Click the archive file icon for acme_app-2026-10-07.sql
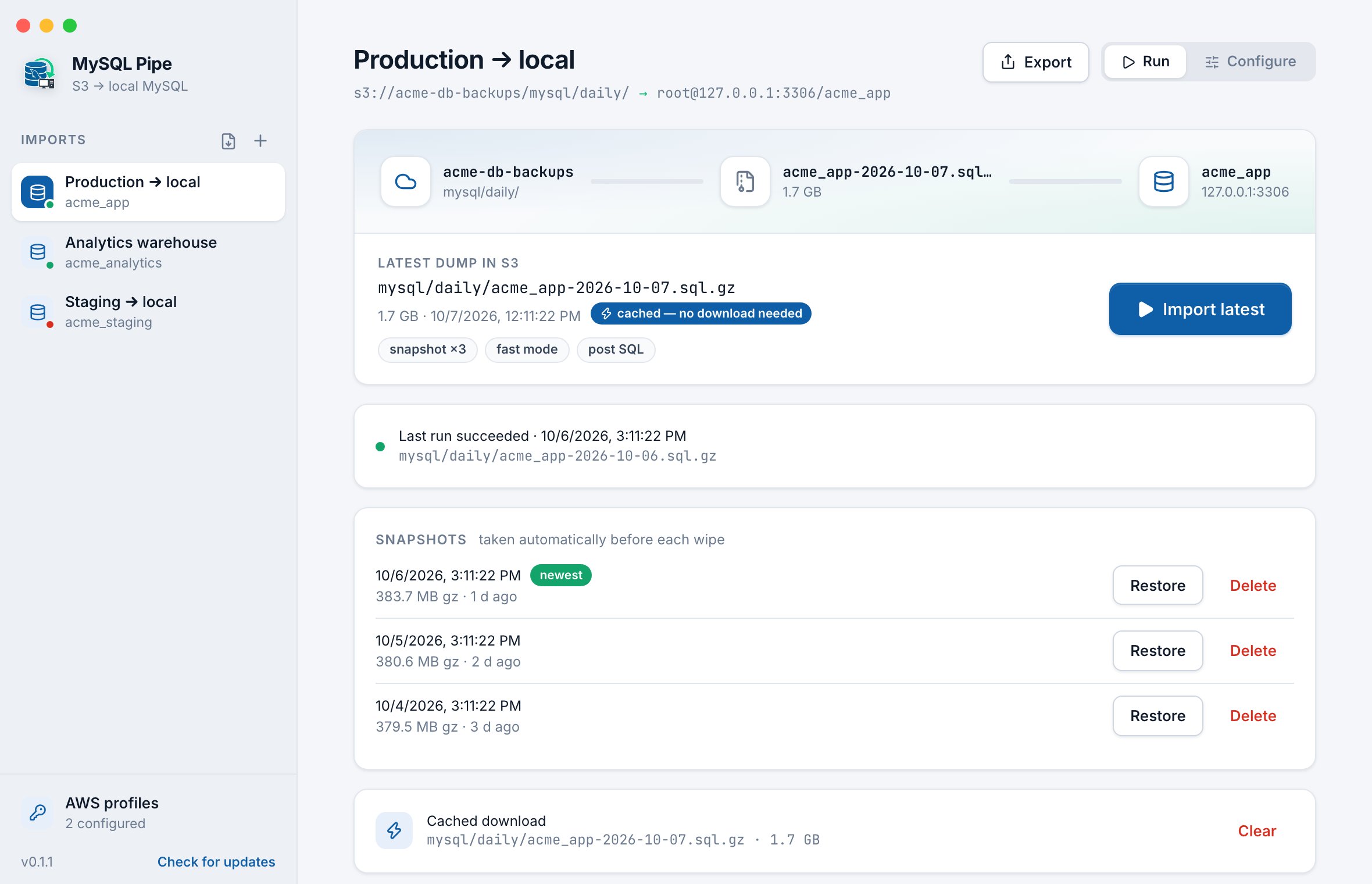This screenshot has height=884, width=1372. (x=745, y=181)
